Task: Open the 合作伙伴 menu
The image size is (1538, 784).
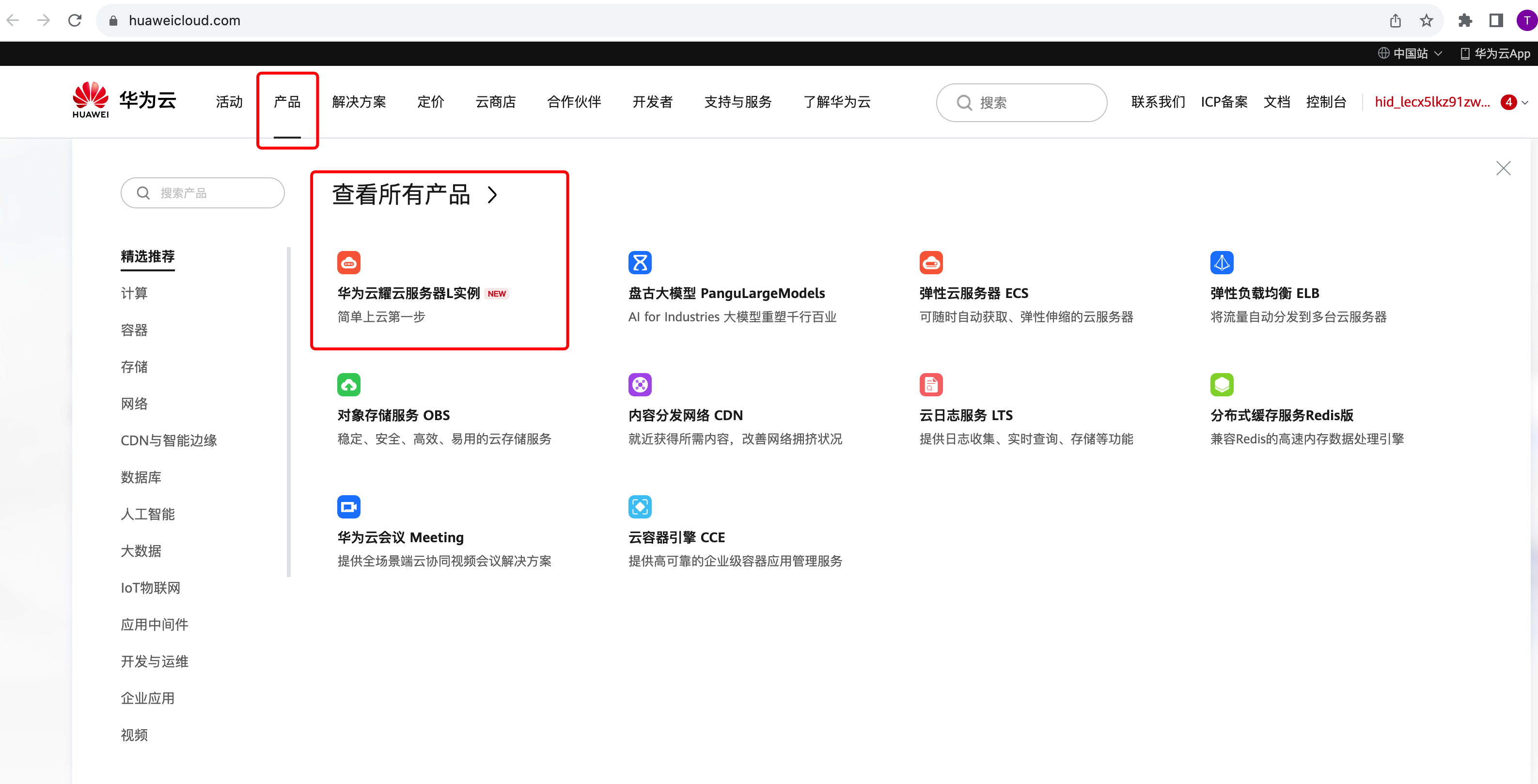Action: [x=574, y=102]
